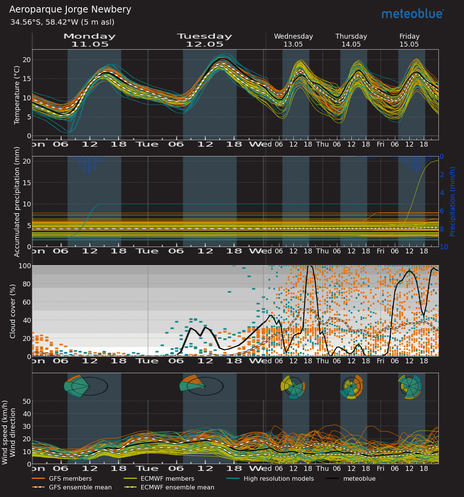Select the "Tuesday 12.05" day header
This screenshot has height=497, width=464.
[205, 40]
